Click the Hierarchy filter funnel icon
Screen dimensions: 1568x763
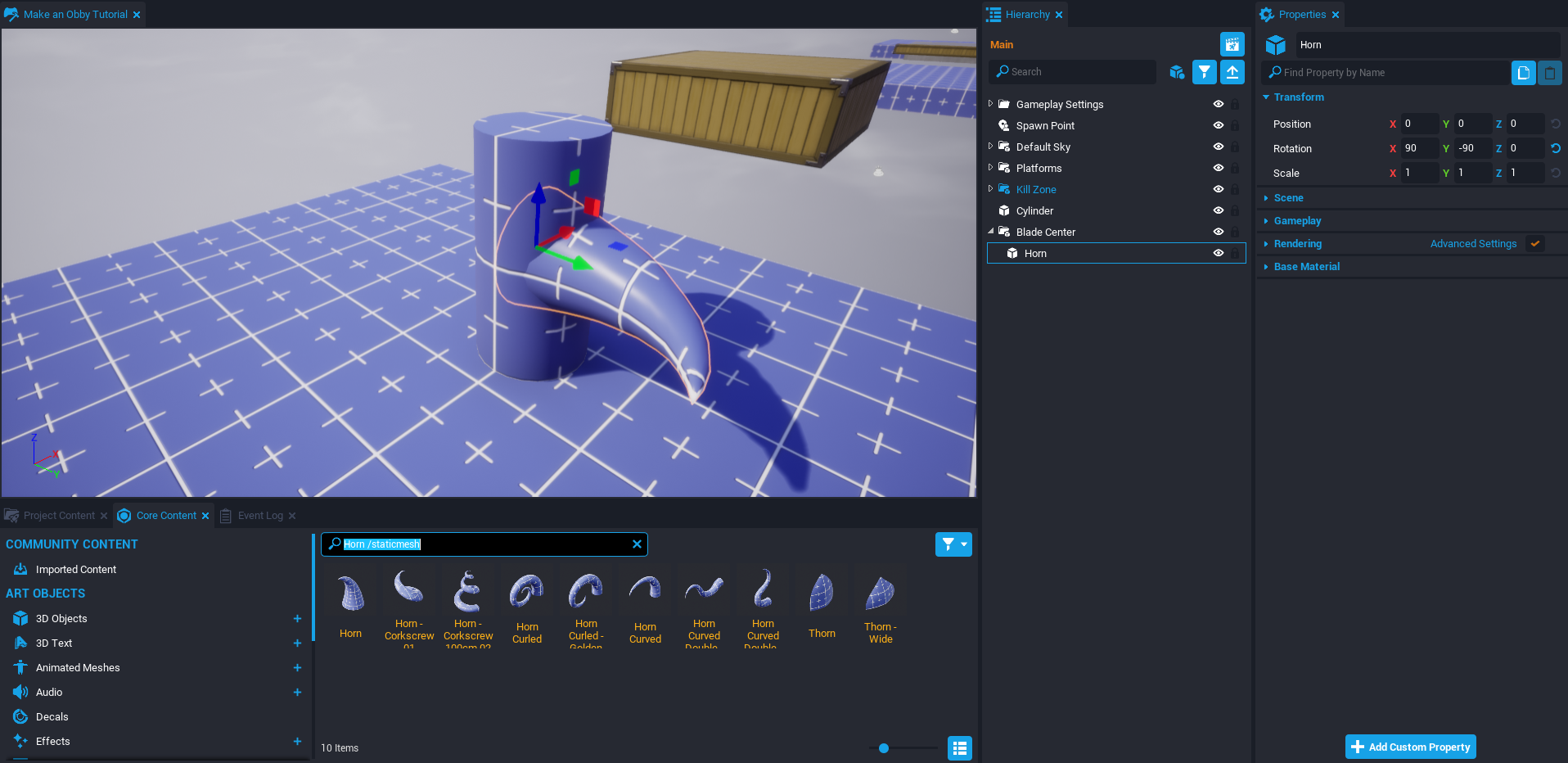(x=1204, y=72)
